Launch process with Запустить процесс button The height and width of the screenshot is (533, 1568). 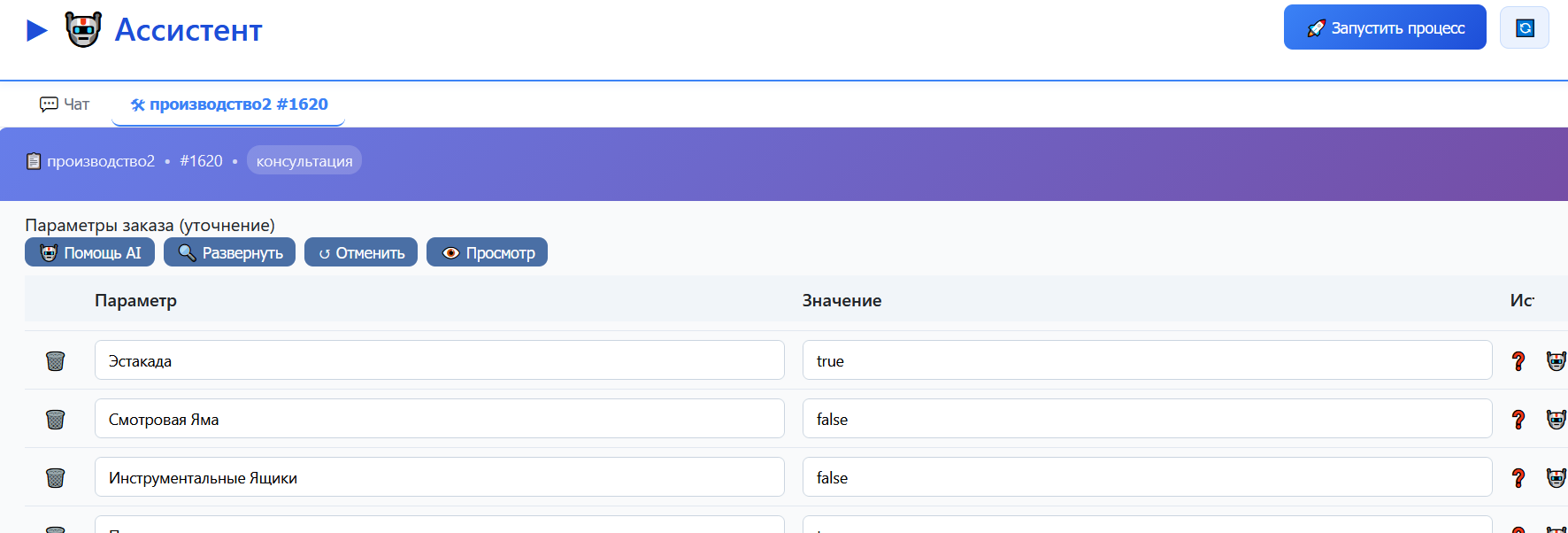[x=1385, y=28]
